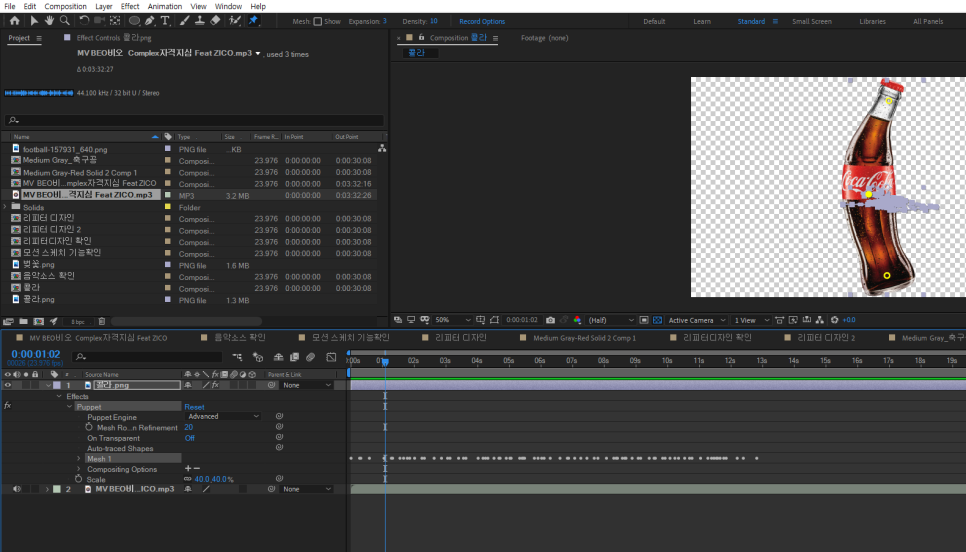Select the Type tool

pos(165,21)
